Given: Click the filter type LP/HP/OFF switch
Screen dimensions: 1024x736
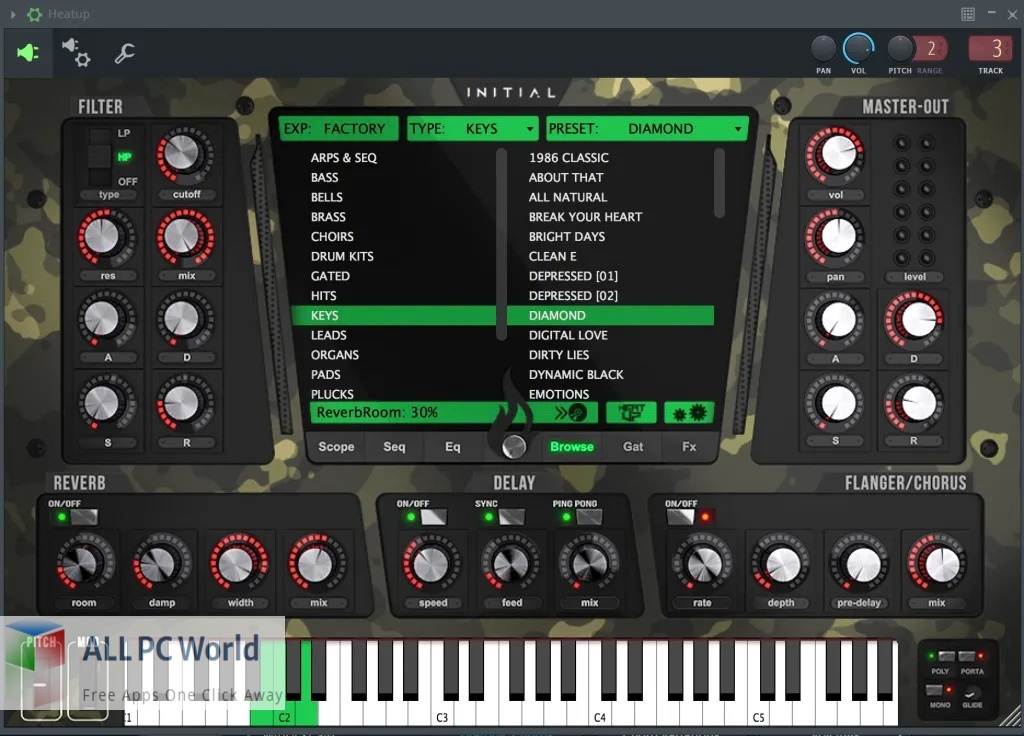Looking at the screenshot, I should [x=100, y=157].
